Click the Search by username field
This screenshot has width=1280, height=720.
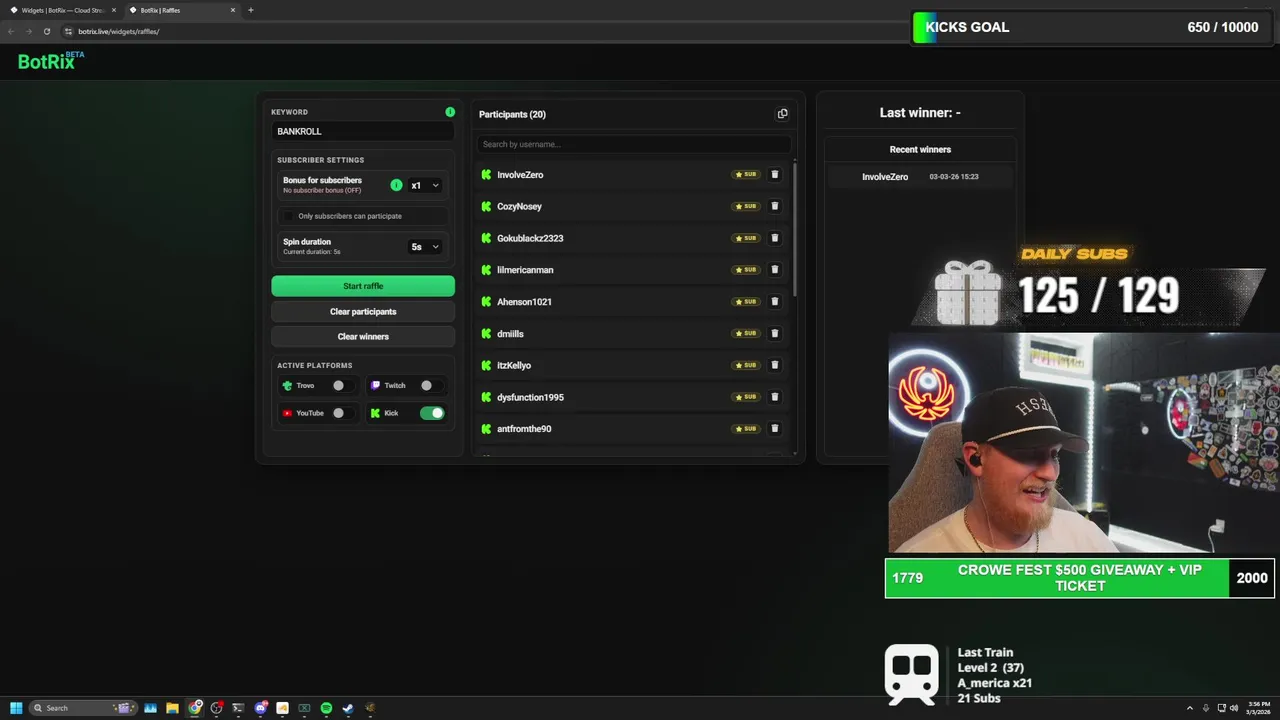tap(633, 144)
